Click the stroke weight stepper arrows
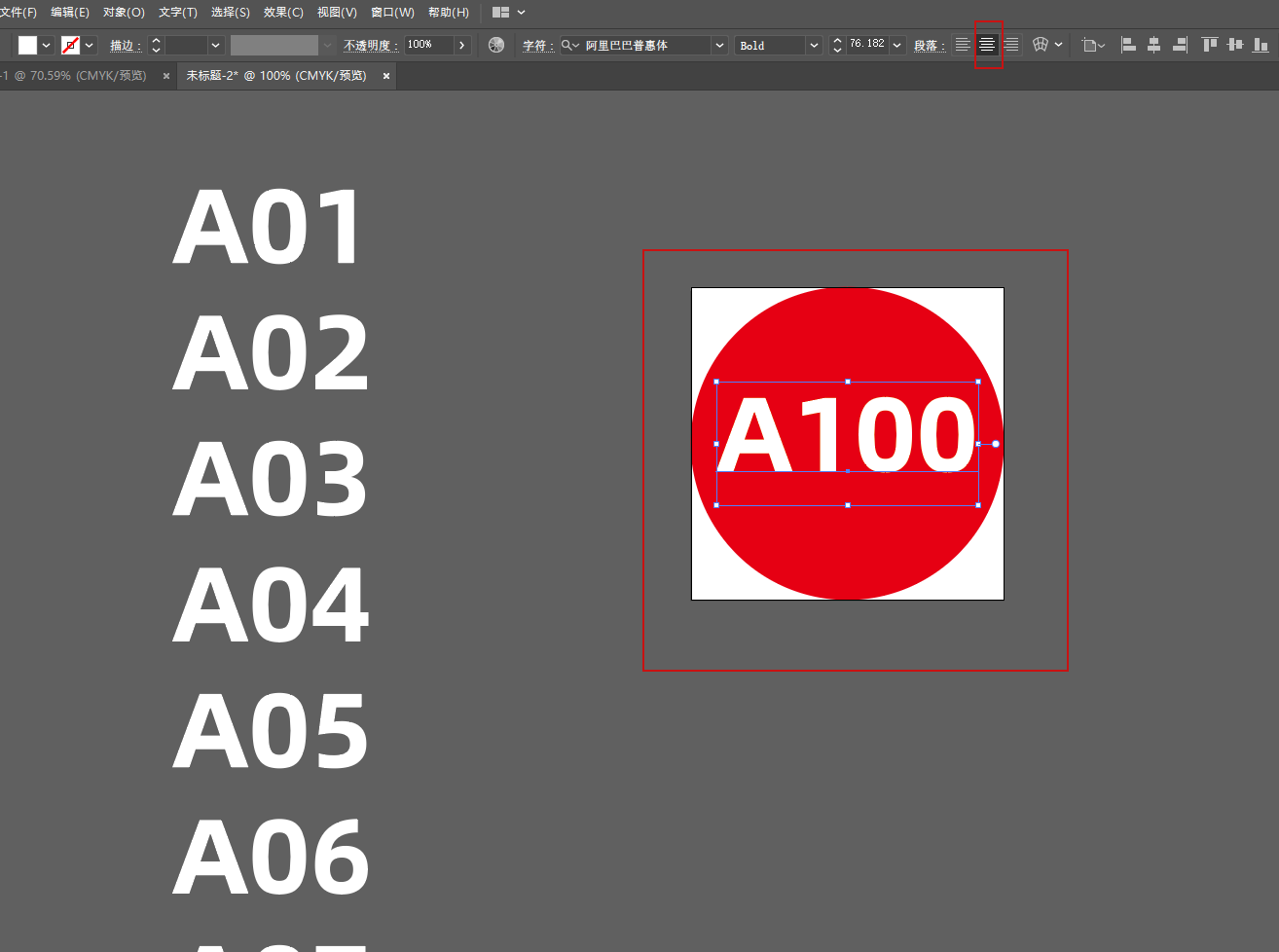This screenshot has height=952, width=1279. pos(156,45)
